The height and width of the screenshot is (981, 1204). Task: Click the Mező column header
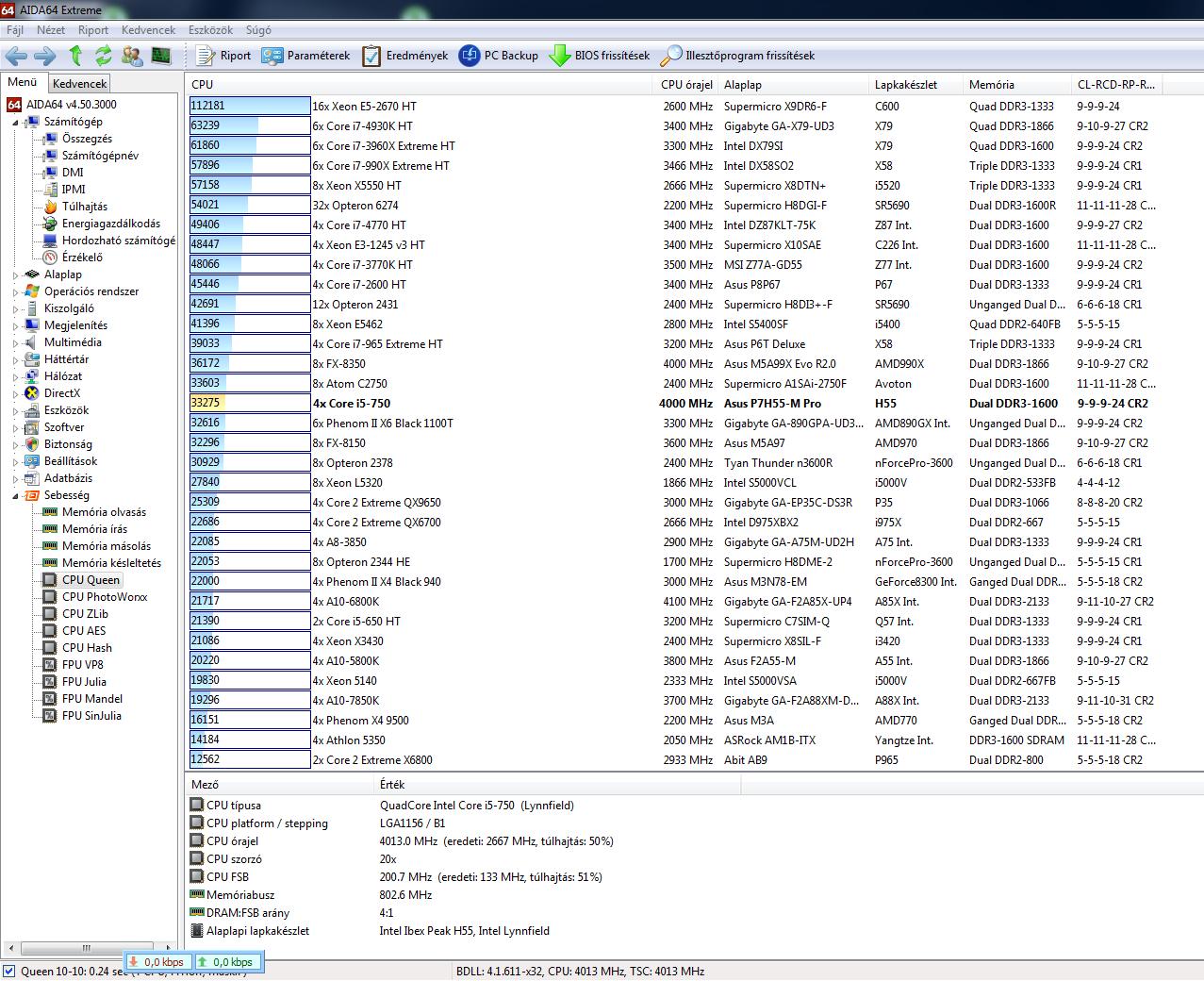click(279, 785)
